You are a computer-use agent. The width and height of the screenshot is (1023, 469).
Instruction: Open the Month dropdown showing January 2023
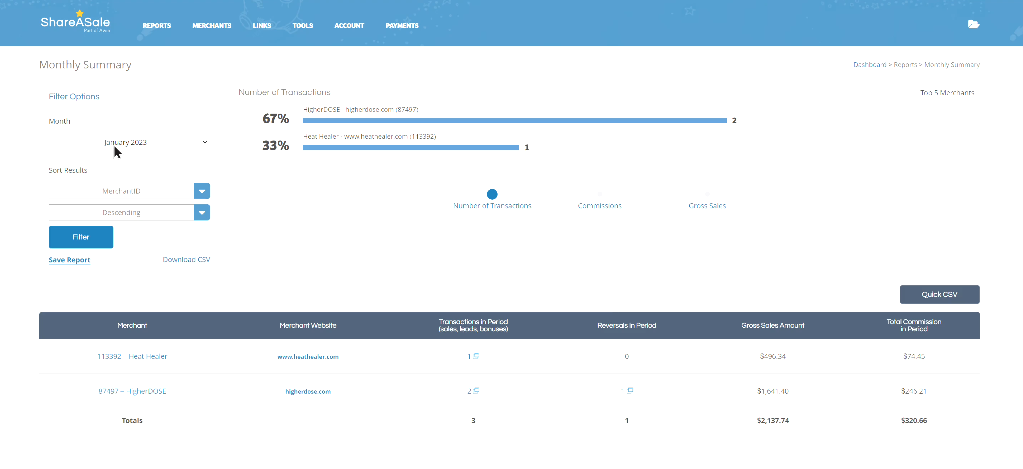[x=129, y=142]
